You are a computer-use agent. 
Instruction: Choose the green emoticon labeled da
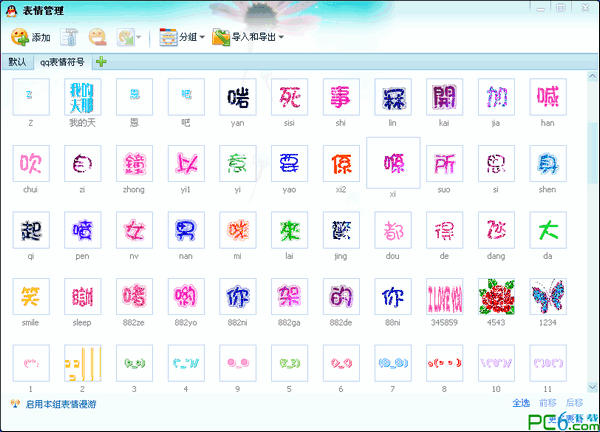549,230
